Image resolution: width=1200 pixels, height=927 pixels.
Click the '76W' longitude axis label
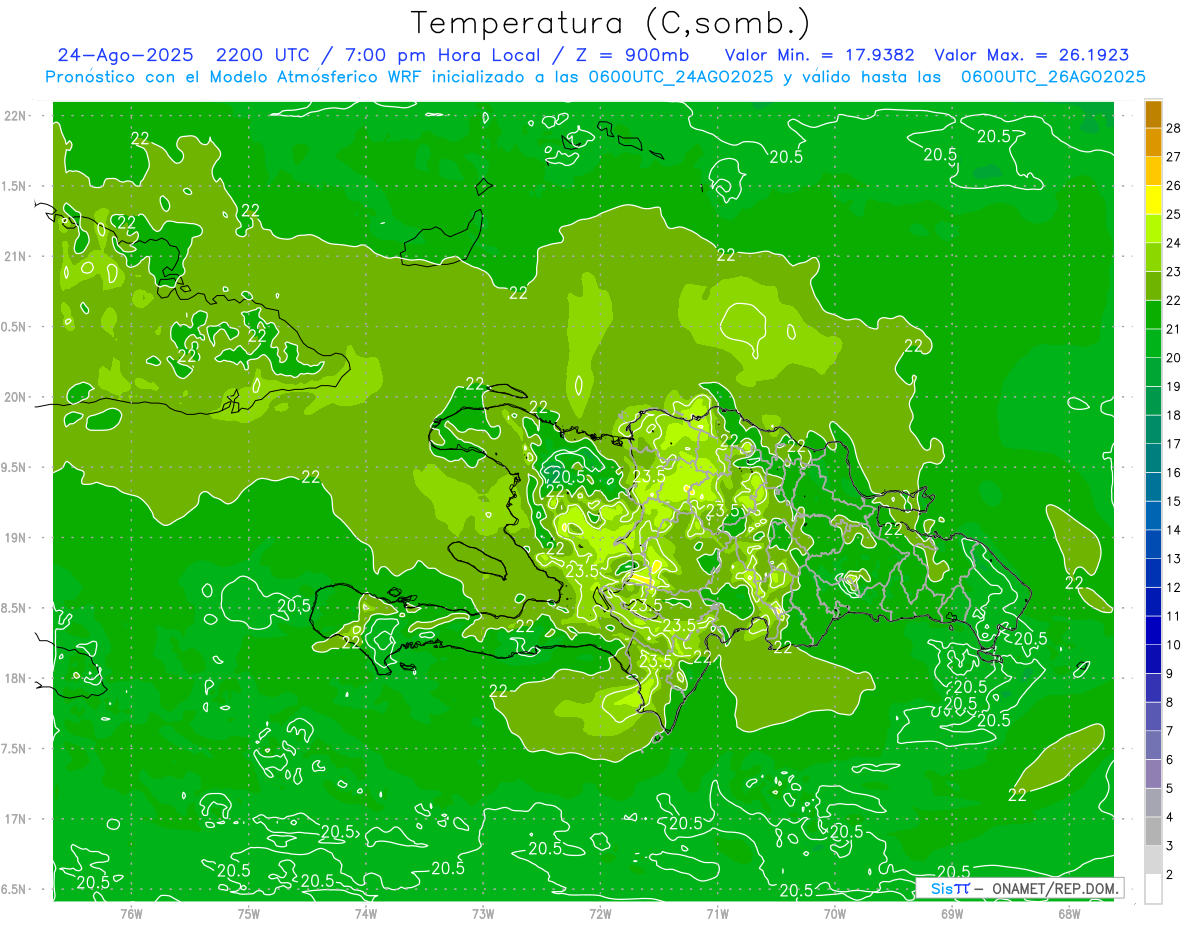tap(132, 913)
